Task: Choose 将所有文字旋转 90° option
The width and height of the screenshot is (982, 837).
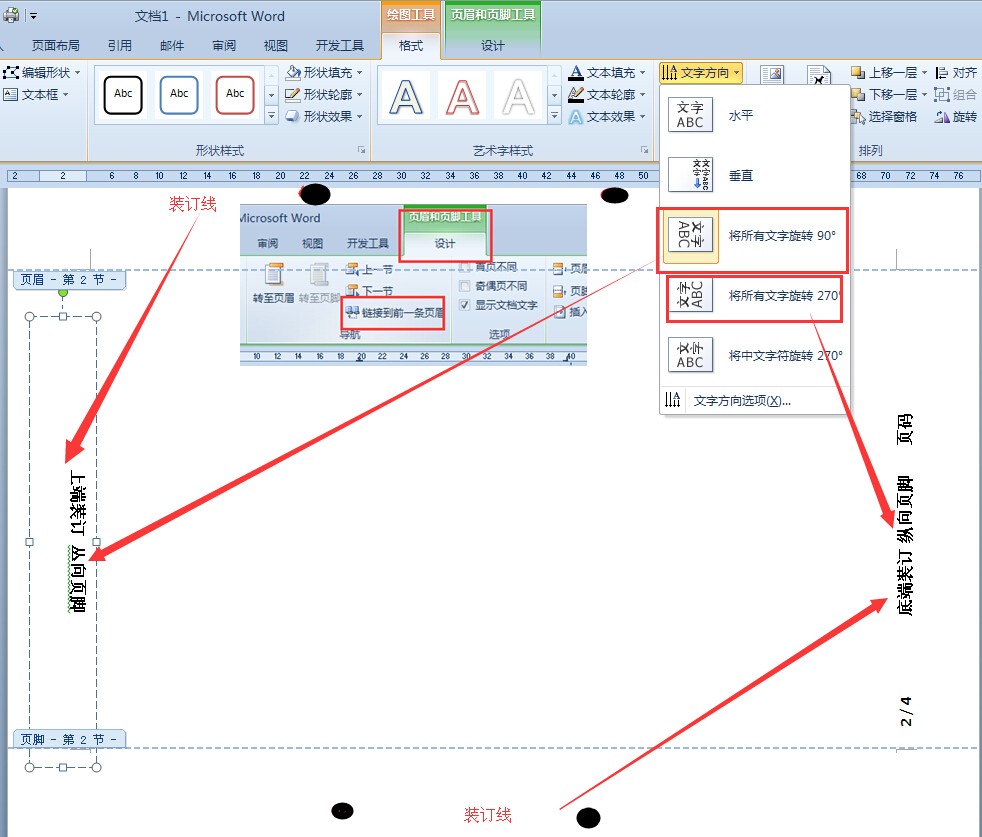Action: tap(754, 236)
